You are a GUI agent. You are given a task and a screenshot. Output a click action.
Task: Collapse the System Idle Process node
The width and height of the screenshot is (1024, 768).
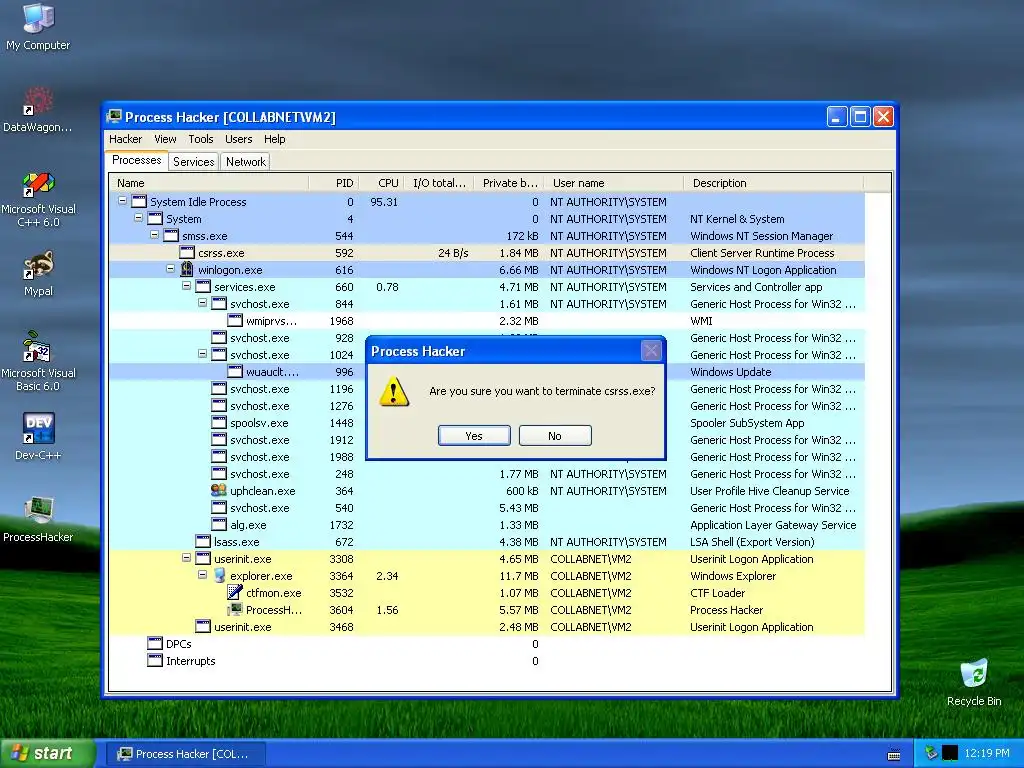[122, 201]
